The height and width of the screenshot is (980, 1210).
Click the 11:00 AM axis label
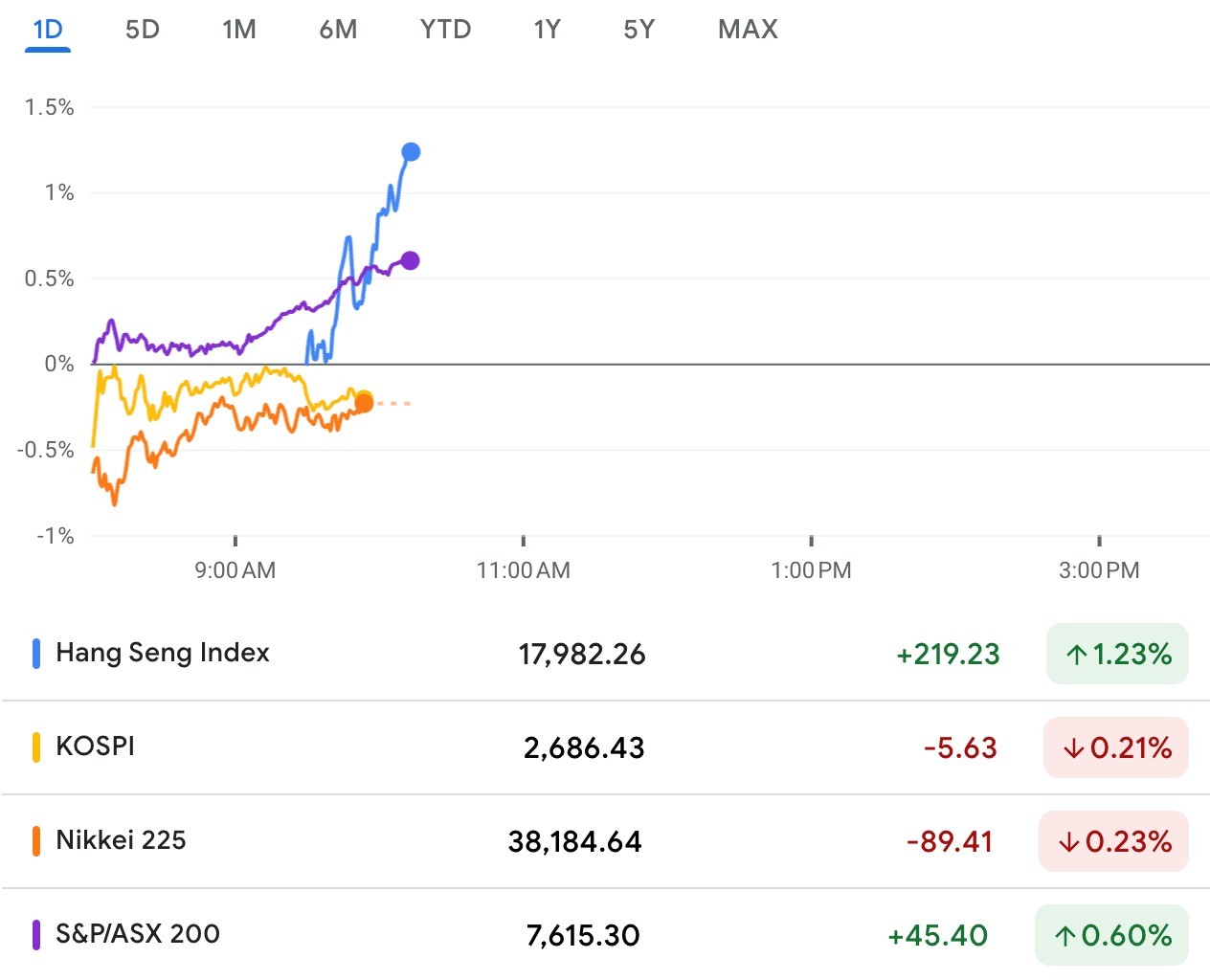click(x=524, y=570)
